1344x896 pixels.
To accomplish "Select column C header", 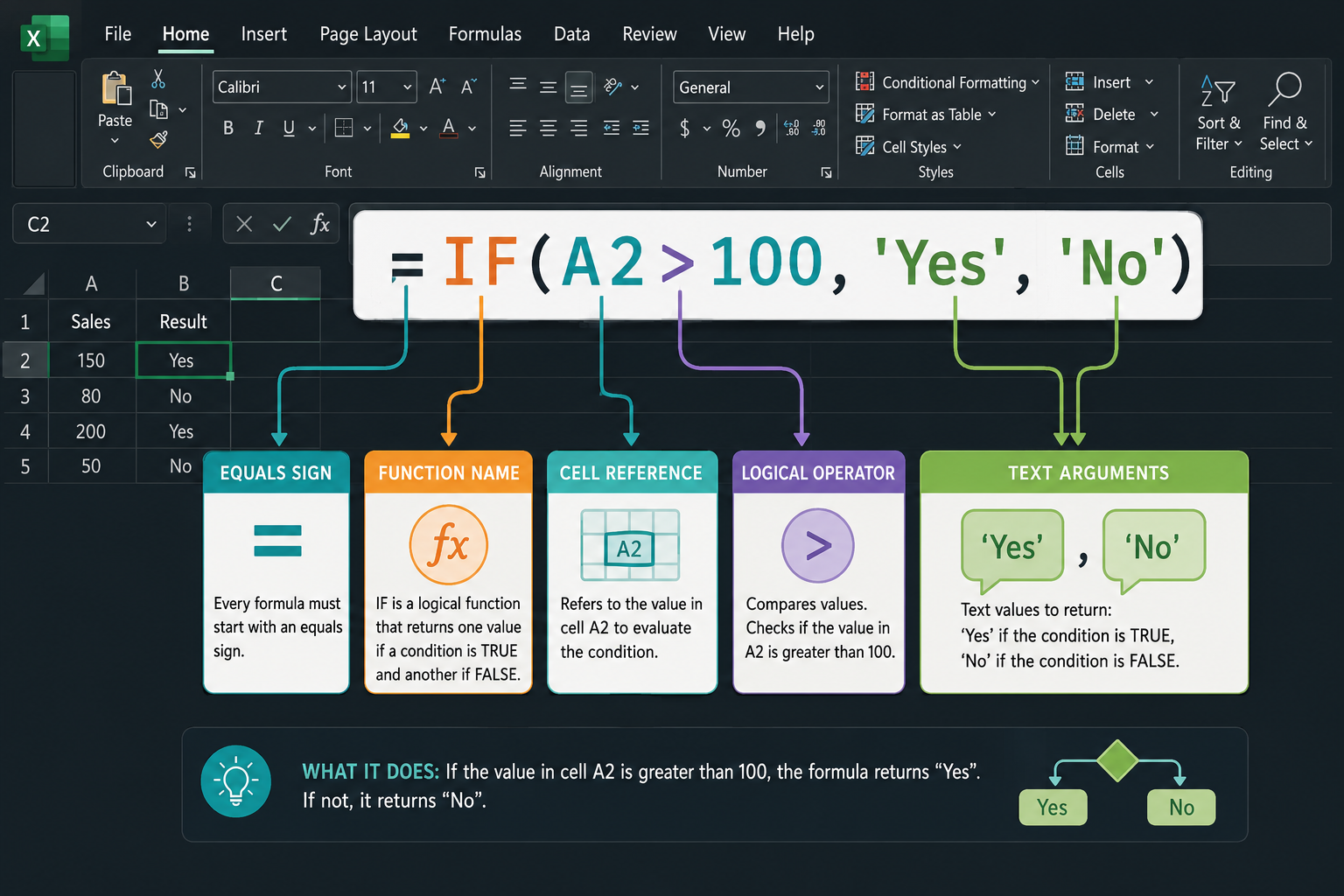I will [276, 283].
